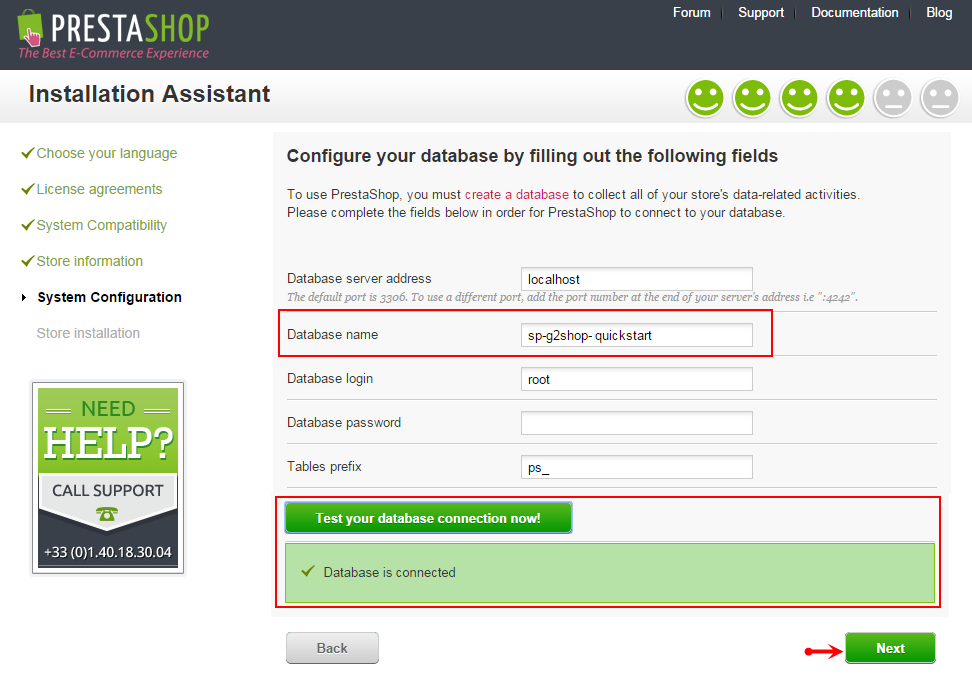The height and width of the screenshot is (681, 972).
Task: Click the Need Help call support banner
Action: (x=108, y=478)
